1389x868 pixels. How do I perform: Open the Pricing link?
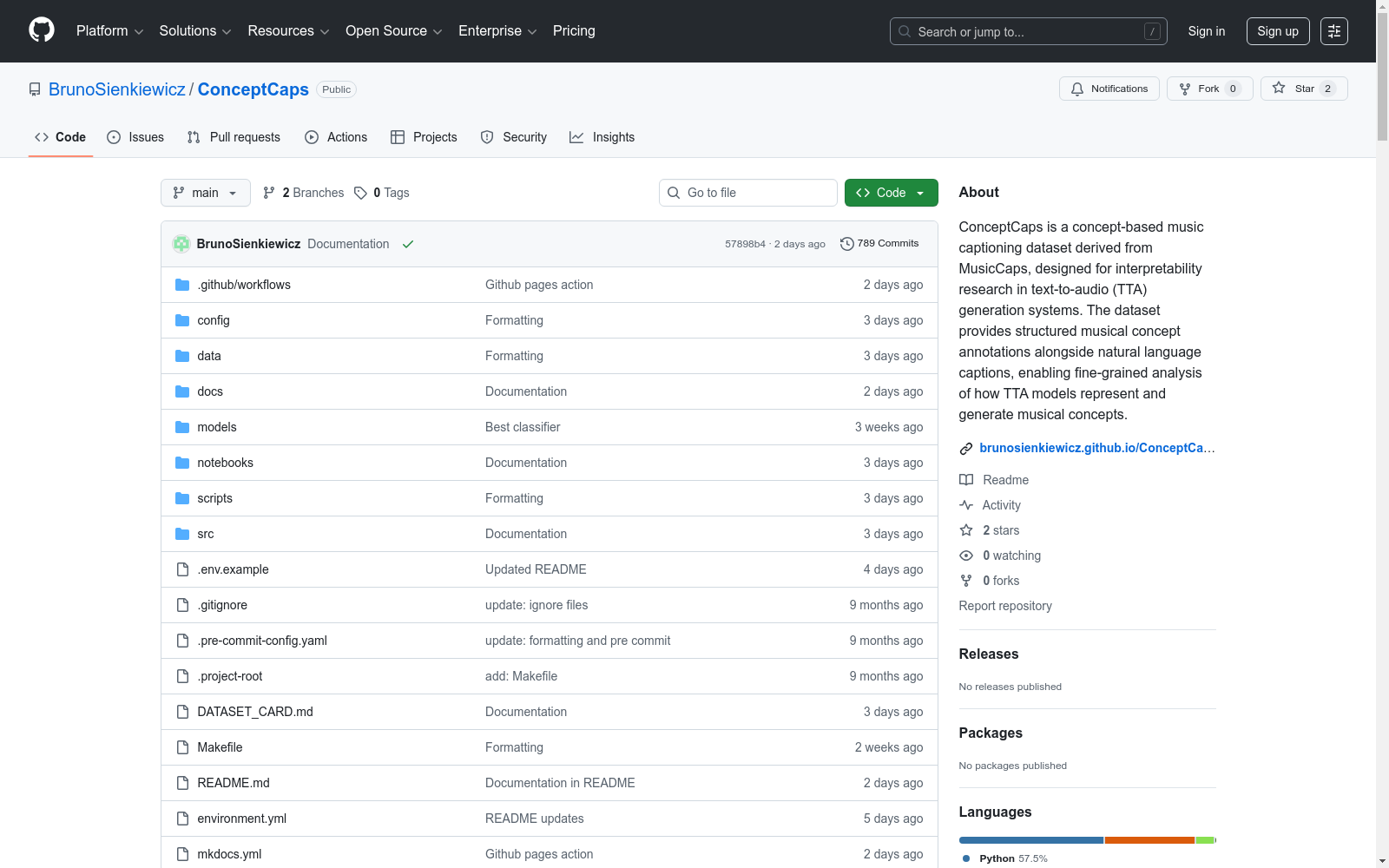click(574, 31)
